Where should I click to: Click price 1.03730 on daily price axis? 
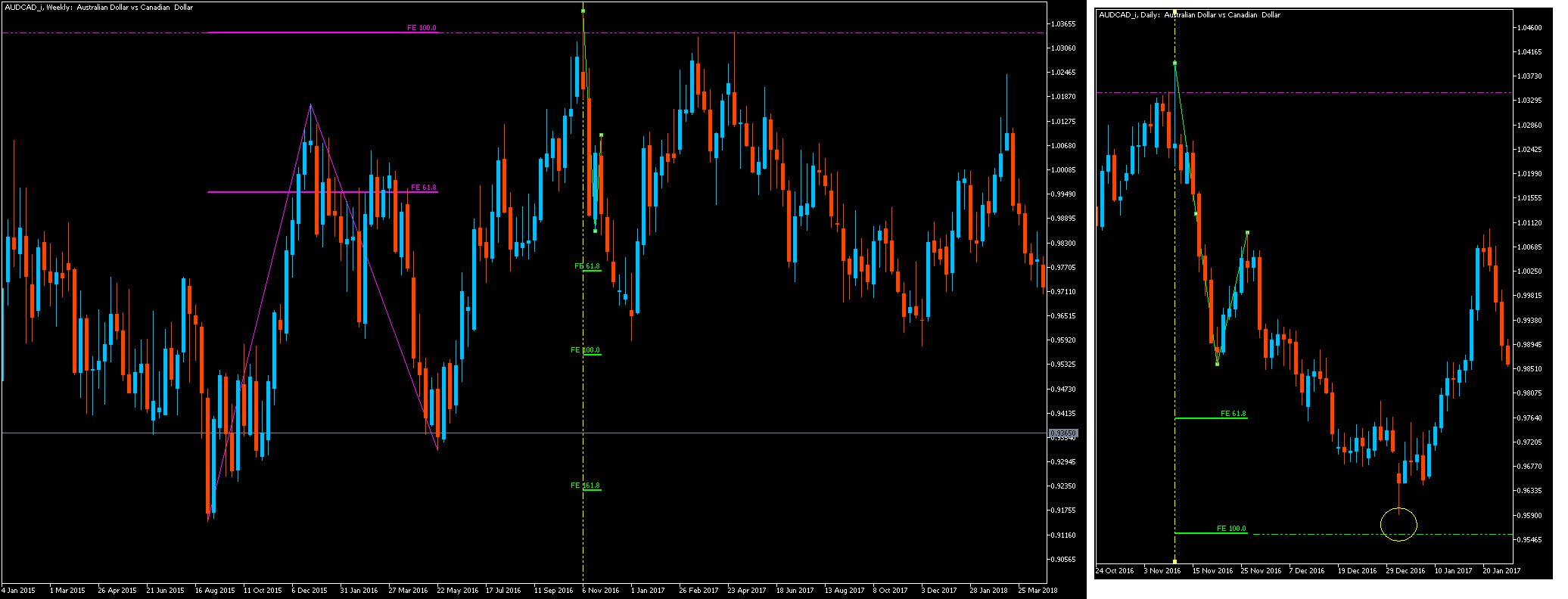[x=1529, y=76]
